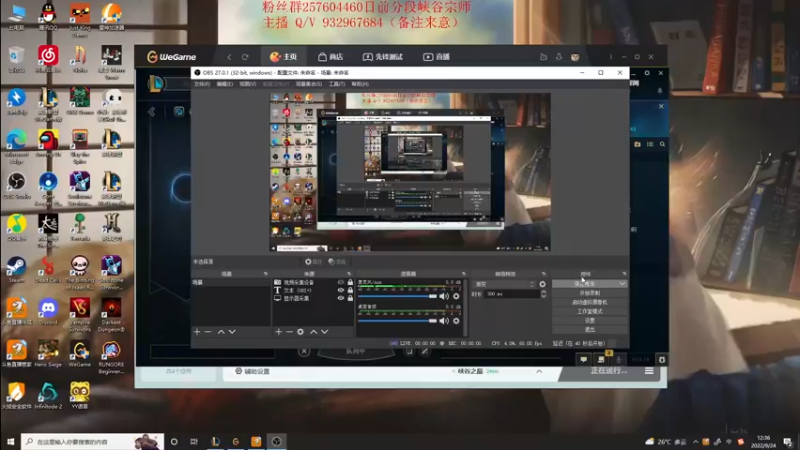Open OBS 设置 from the controls panel
Image resolution: width=800 pixels, height=450 pixels.
click(590, 321)
